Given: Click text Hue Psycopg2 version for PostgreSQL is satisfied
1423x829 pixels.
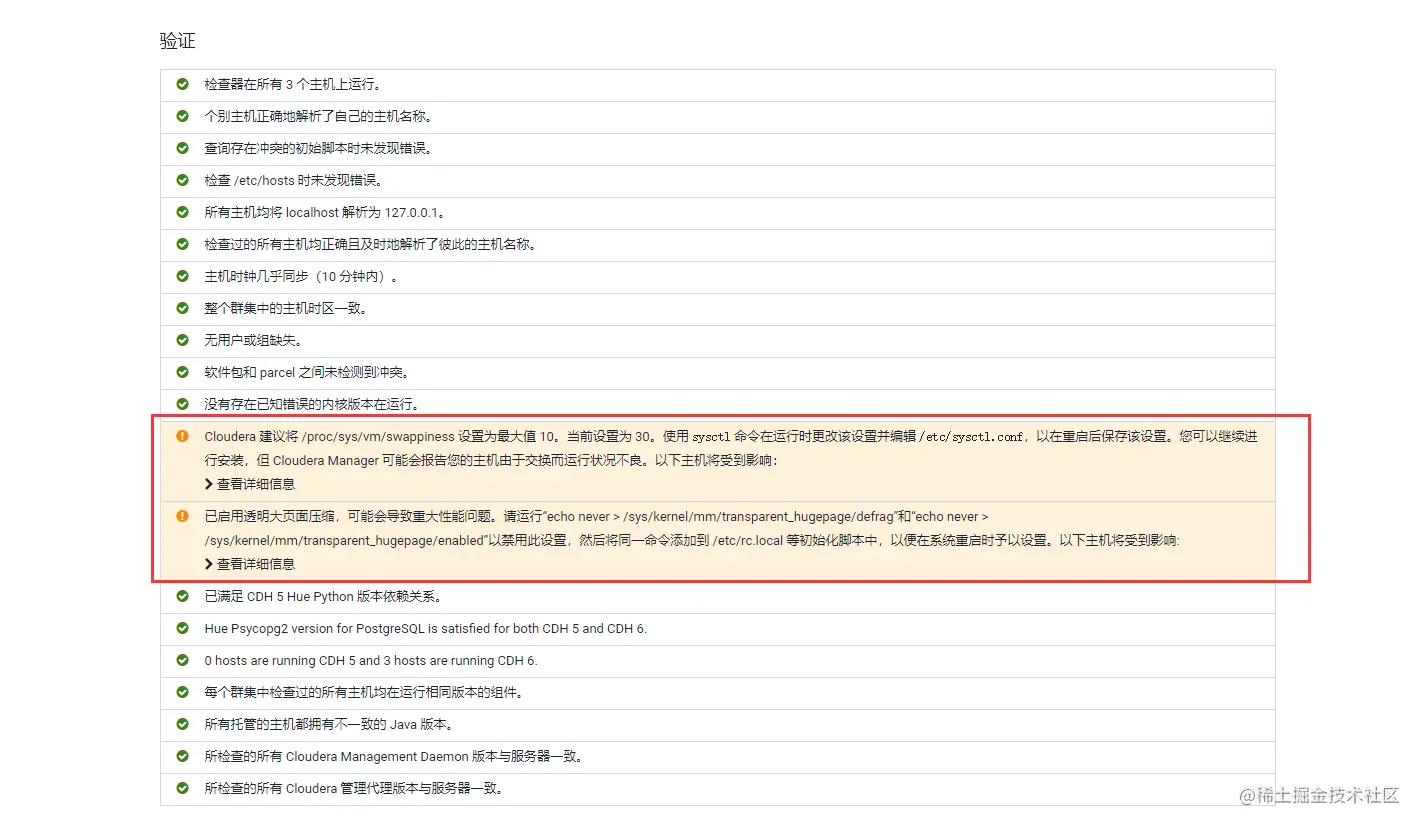Looking at the screenshot, I should 425,629.
